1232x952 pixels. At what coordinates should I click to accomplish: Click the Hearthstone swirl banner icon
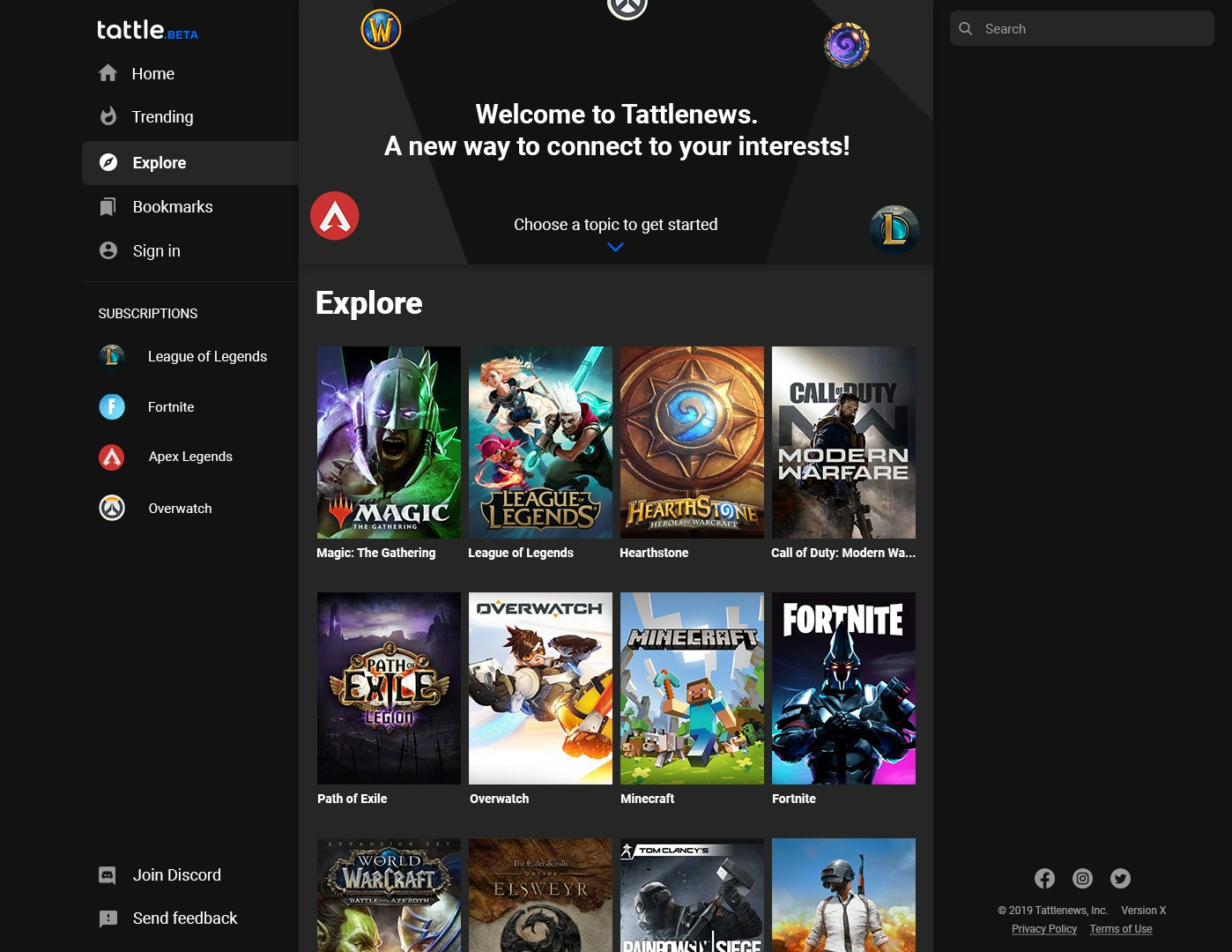tap(847, 46)
